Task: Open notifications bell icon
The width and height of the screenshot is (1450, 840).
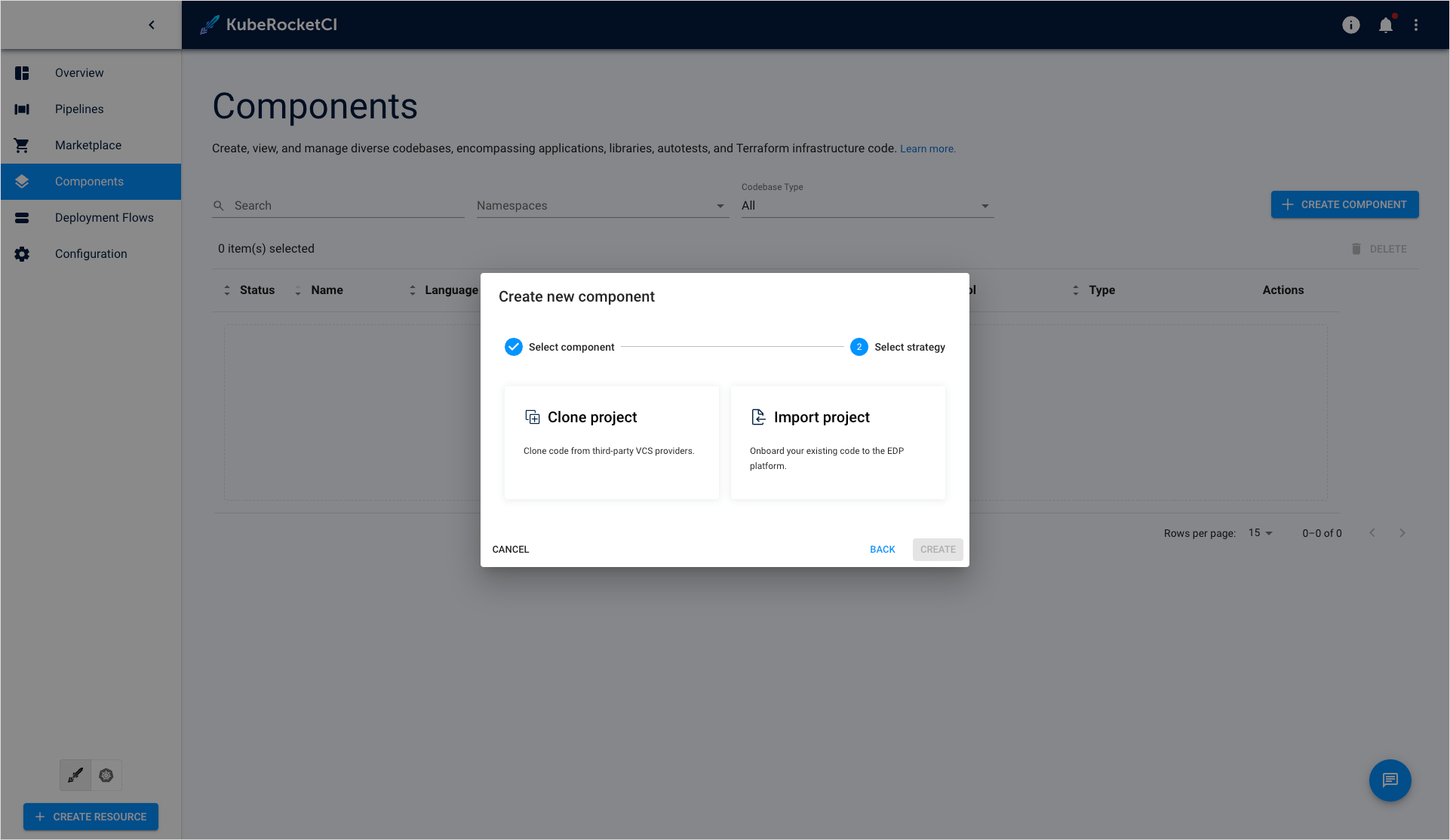Action: [1385, 25]
